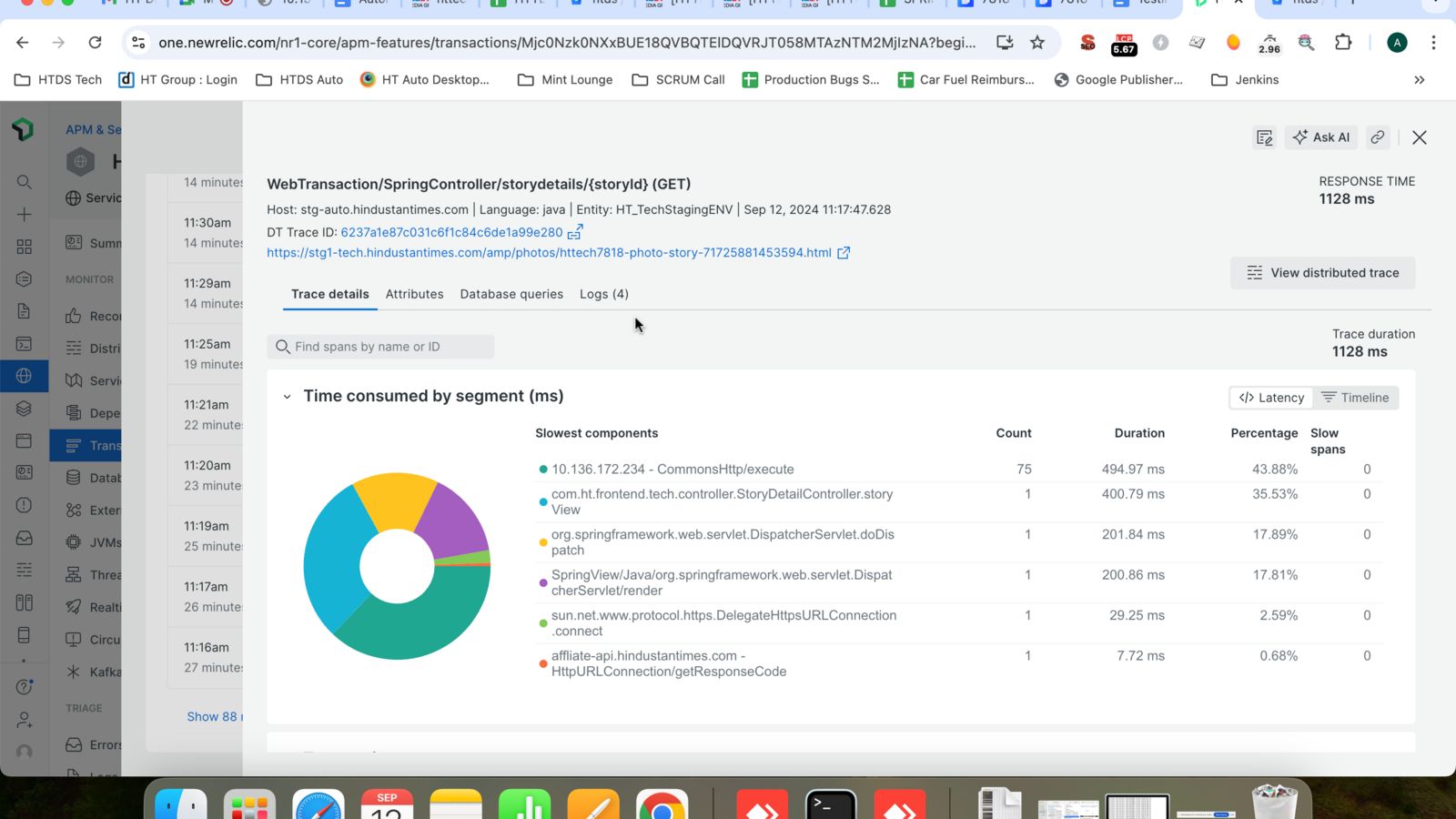Viewport: 1456px width, 819px height.
Task: Click external link icon after story URL
Action: (844, 253)
